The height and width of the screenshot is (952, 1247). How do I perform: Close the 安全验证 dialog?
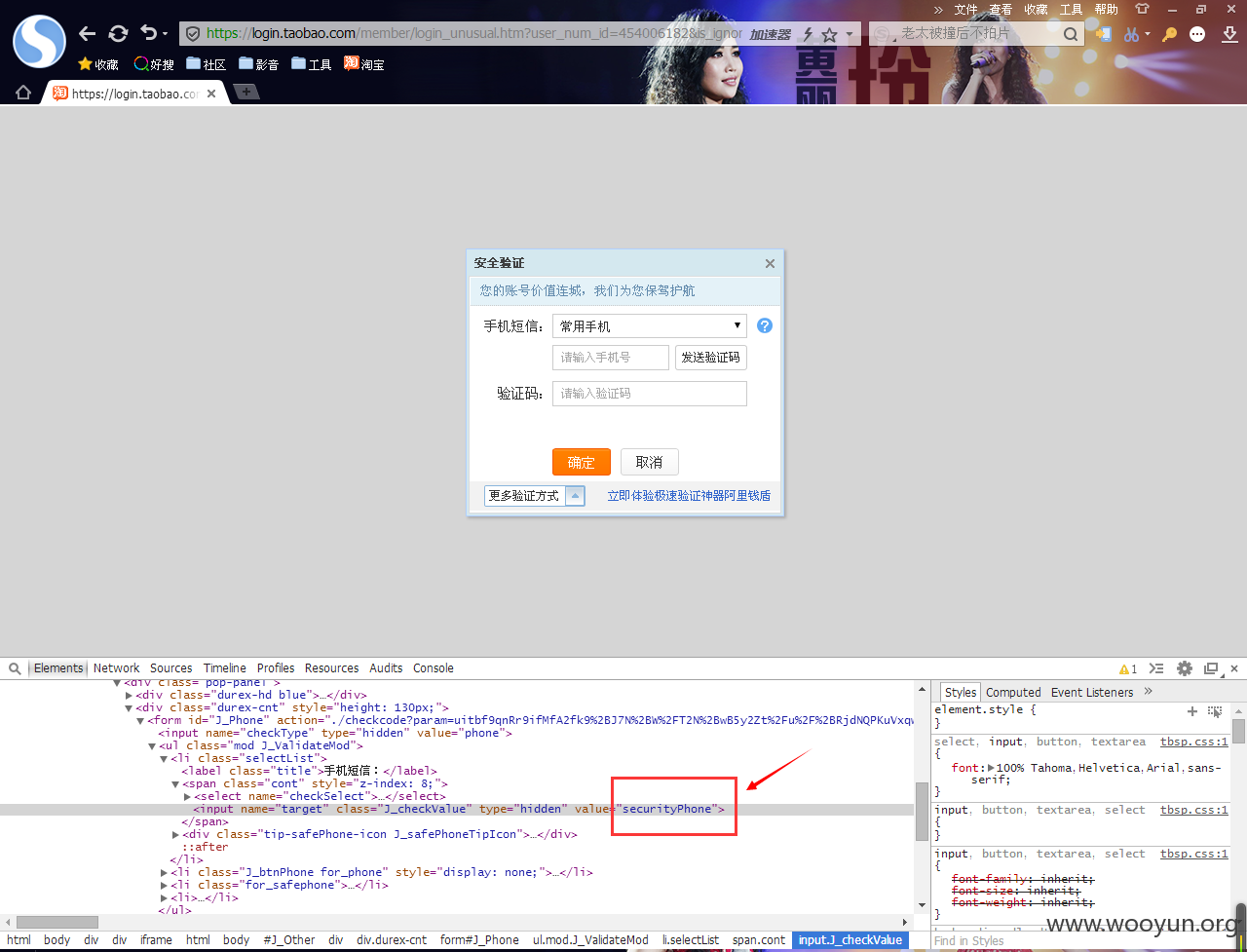click(770, 263)
